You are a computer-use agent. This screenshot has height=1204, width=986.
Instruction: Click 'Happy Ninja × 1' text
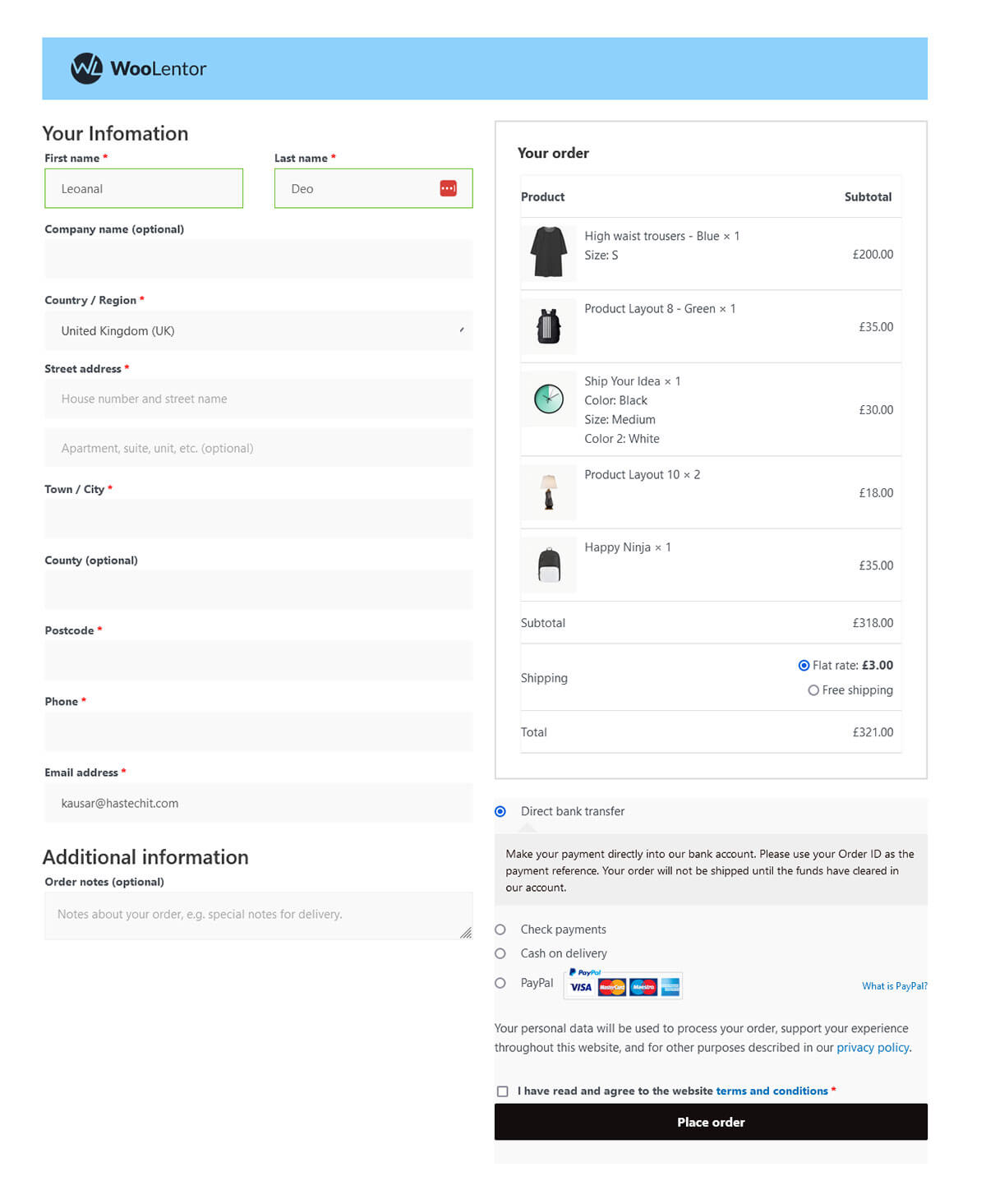click(x=628, y=547)
